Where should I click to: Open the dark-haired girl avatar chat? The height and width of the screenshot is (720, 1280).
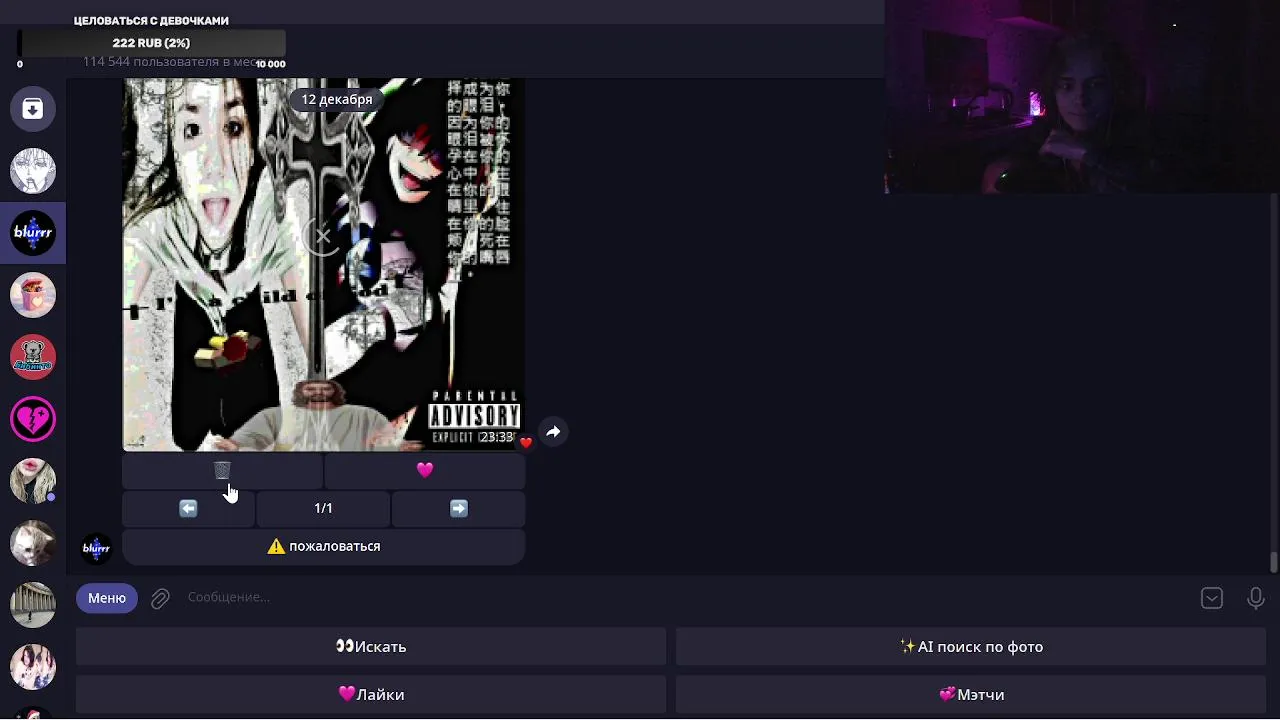33,667
